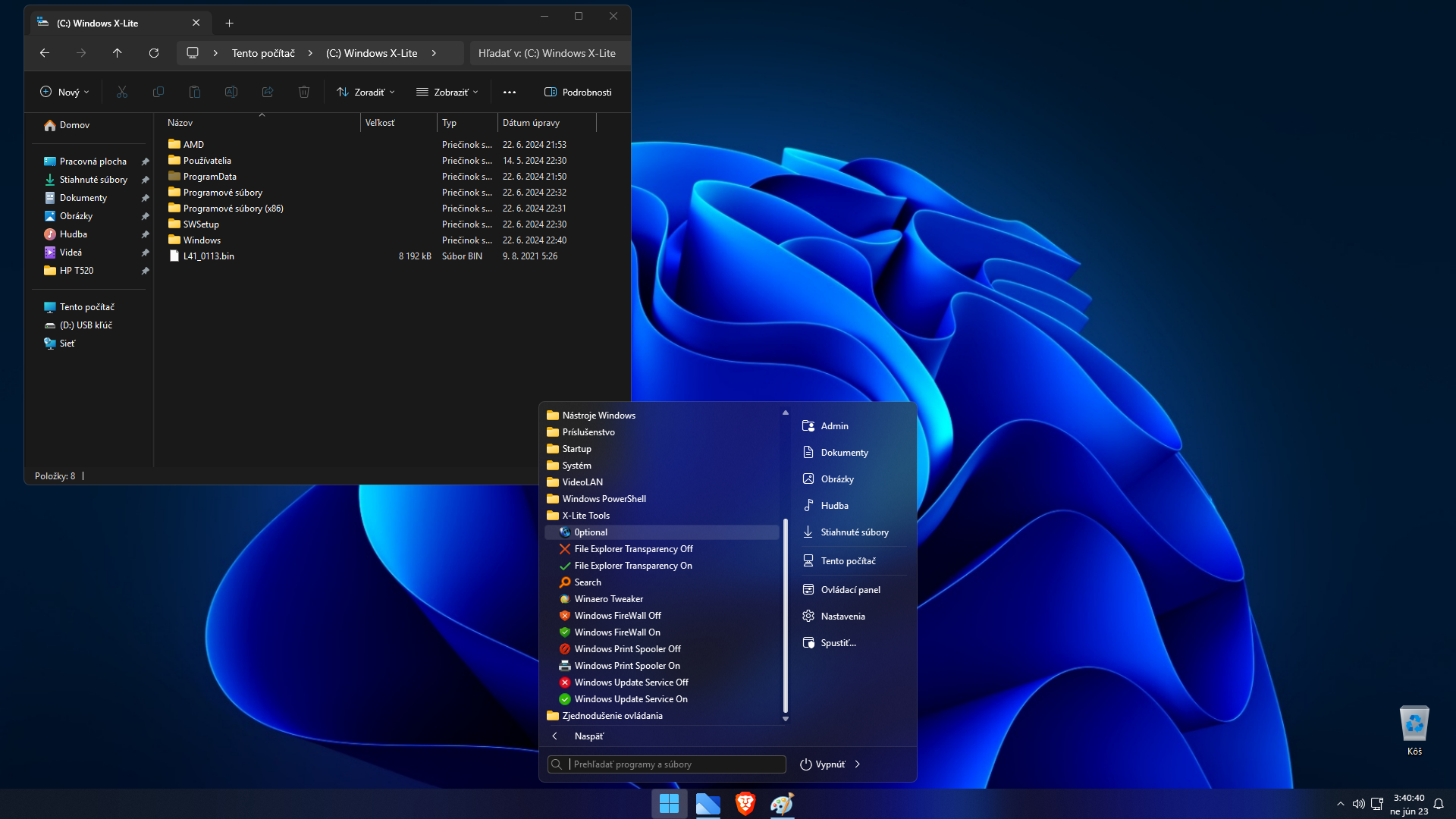
Task: Run Windows Update Service On
Action: pyautogui.click(x=631, y=699)
